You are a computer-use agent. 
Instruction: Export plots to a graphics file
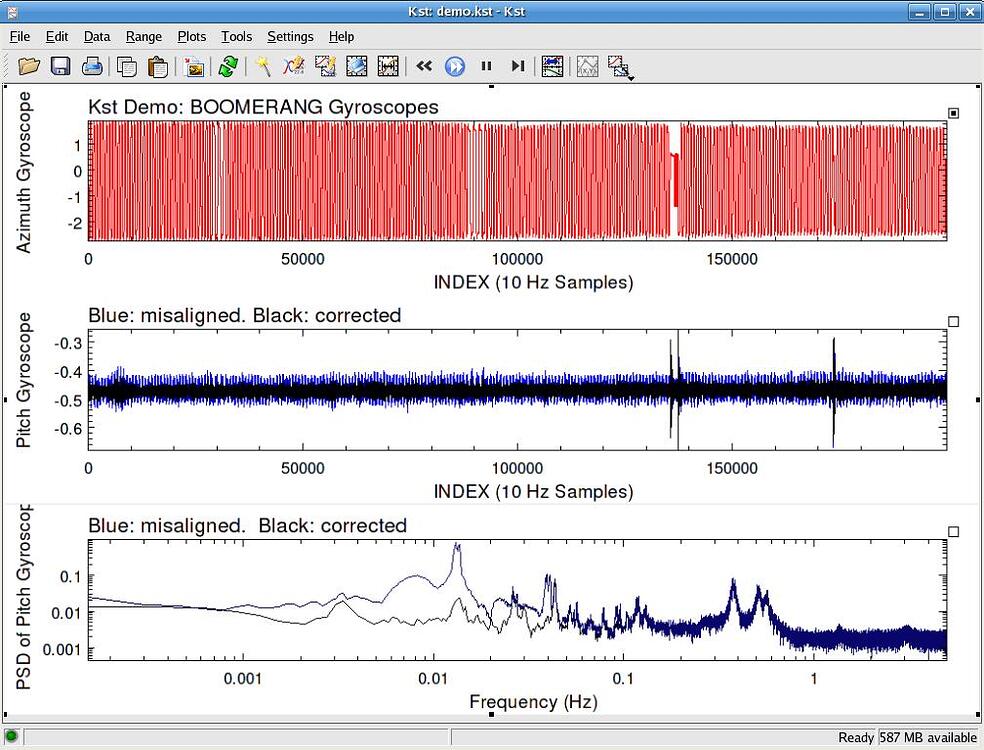pos(192,66)
